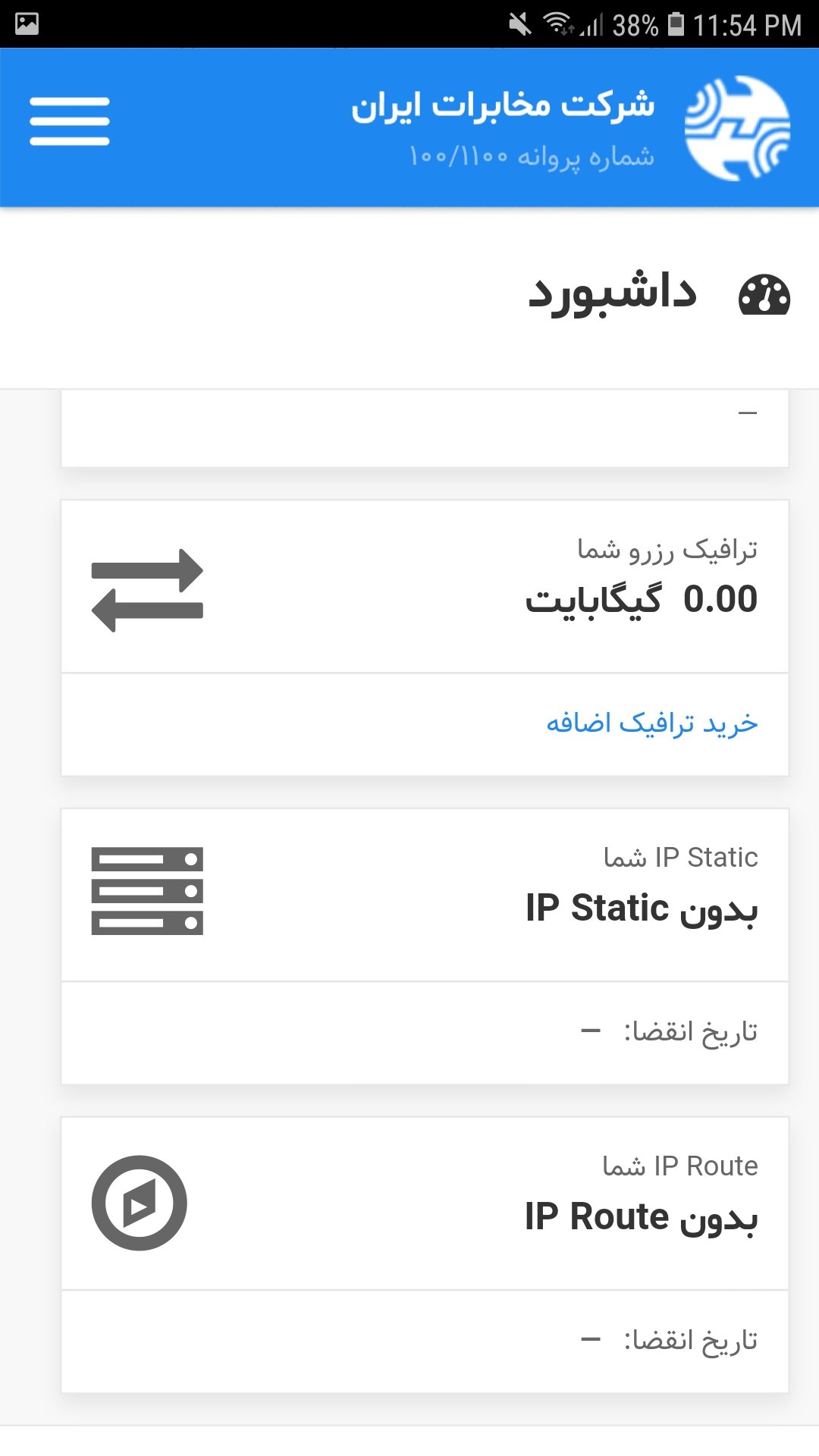Tap the muted sound icon in status bar
Viewport: 819px width, 1456px height.
tap(520, 24)
